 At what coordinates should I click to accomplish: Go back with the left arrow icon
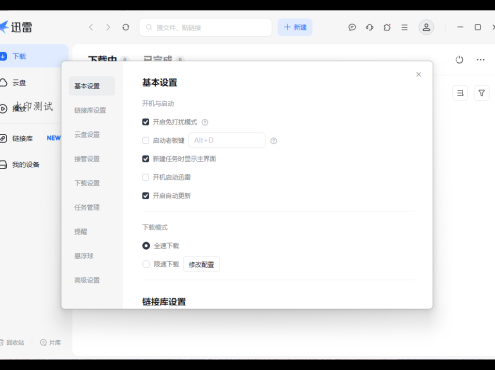coord(91,27)
